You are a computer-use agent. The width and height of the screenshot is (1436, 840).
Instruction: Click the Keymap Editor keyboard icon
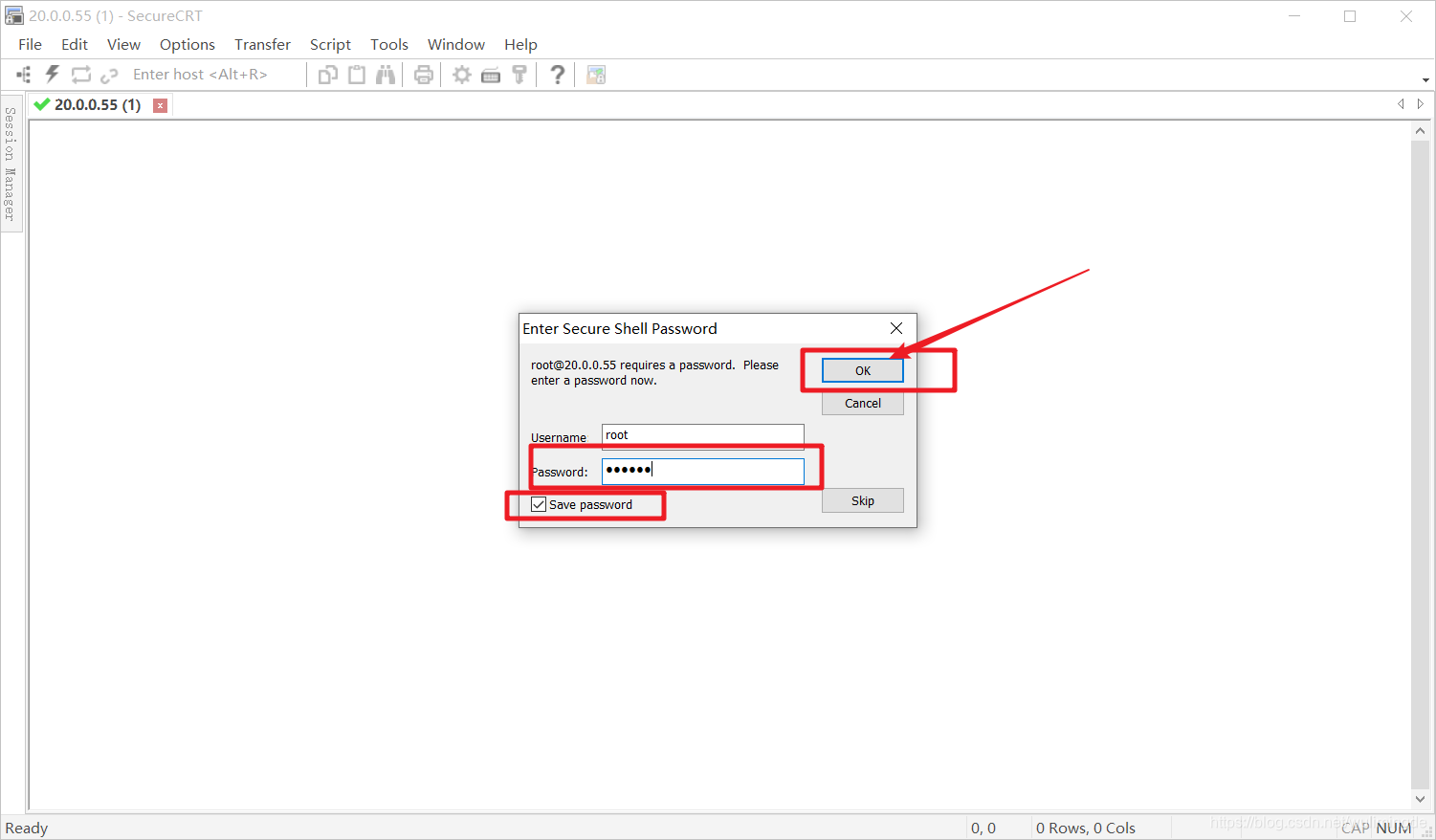491,75
